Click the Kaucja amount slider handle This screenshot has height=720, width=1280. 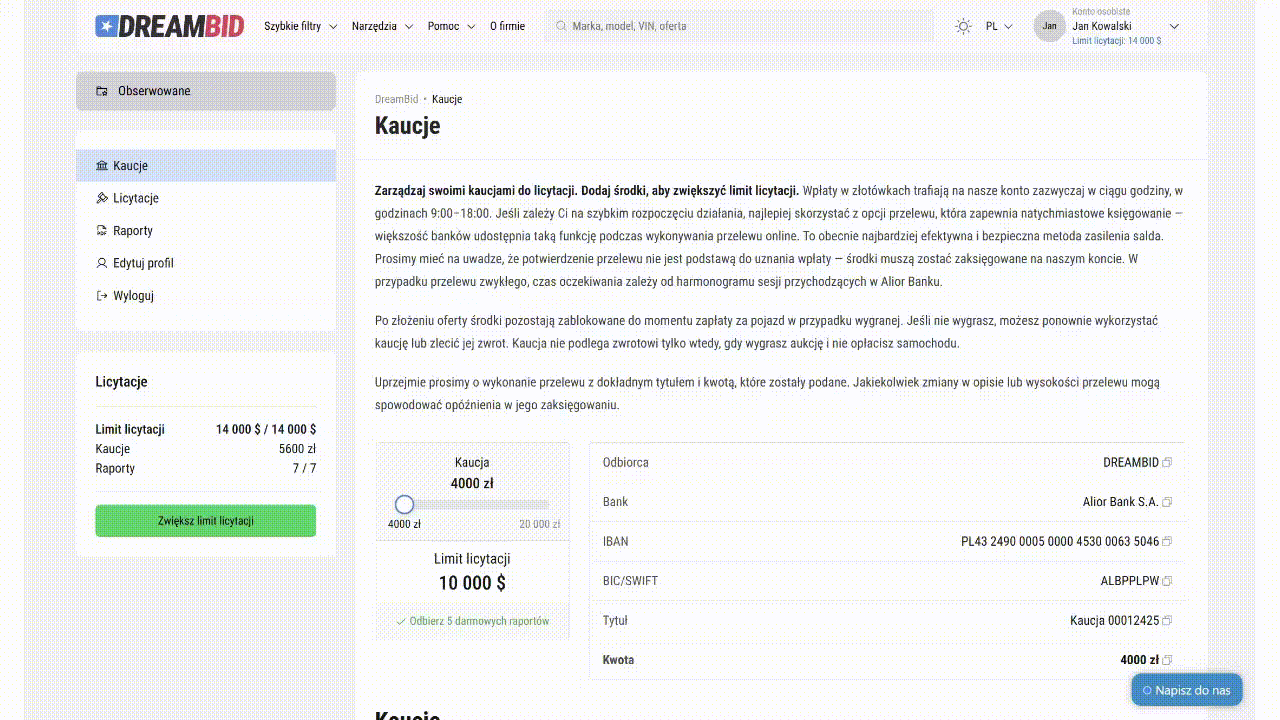(404, 504)
